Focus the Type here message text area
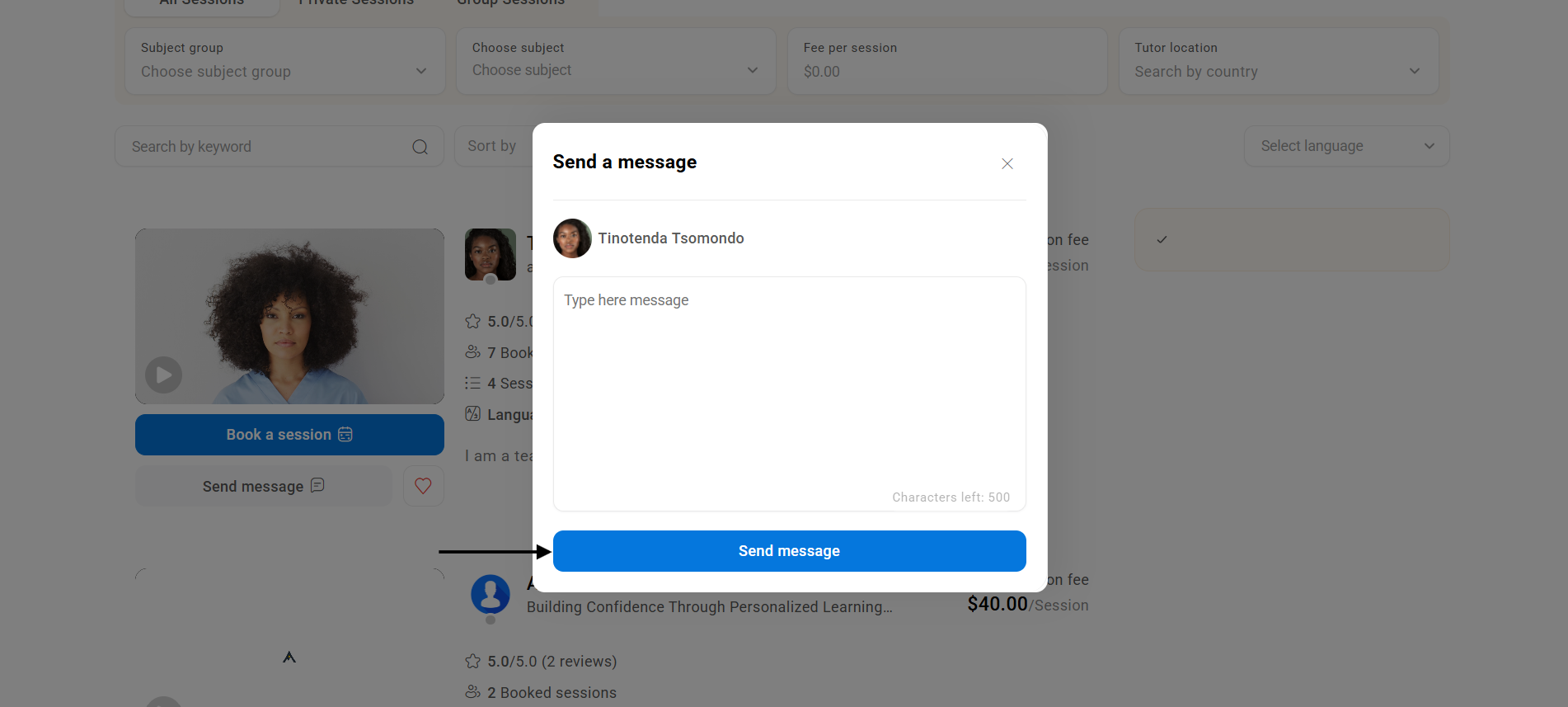The image size is (1568, 707). coord(789,388)
